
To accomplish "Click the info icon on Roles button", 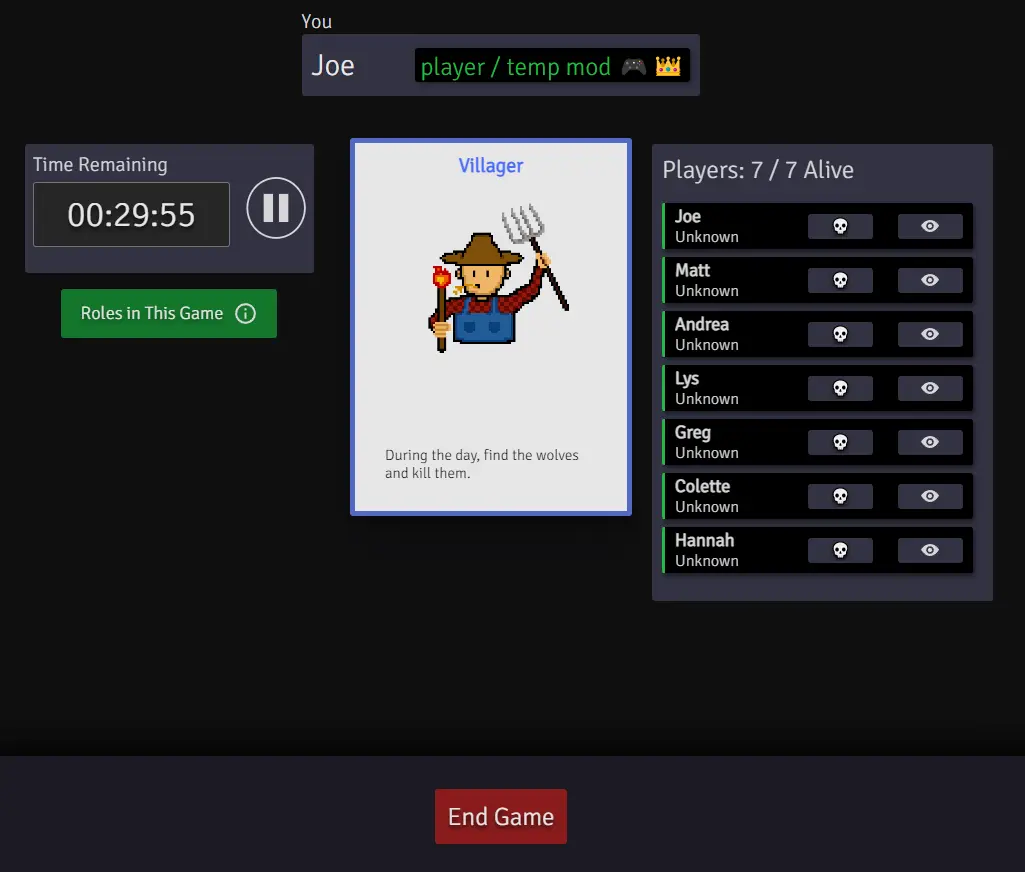I will pyautogui.click(x=245, y=314).
